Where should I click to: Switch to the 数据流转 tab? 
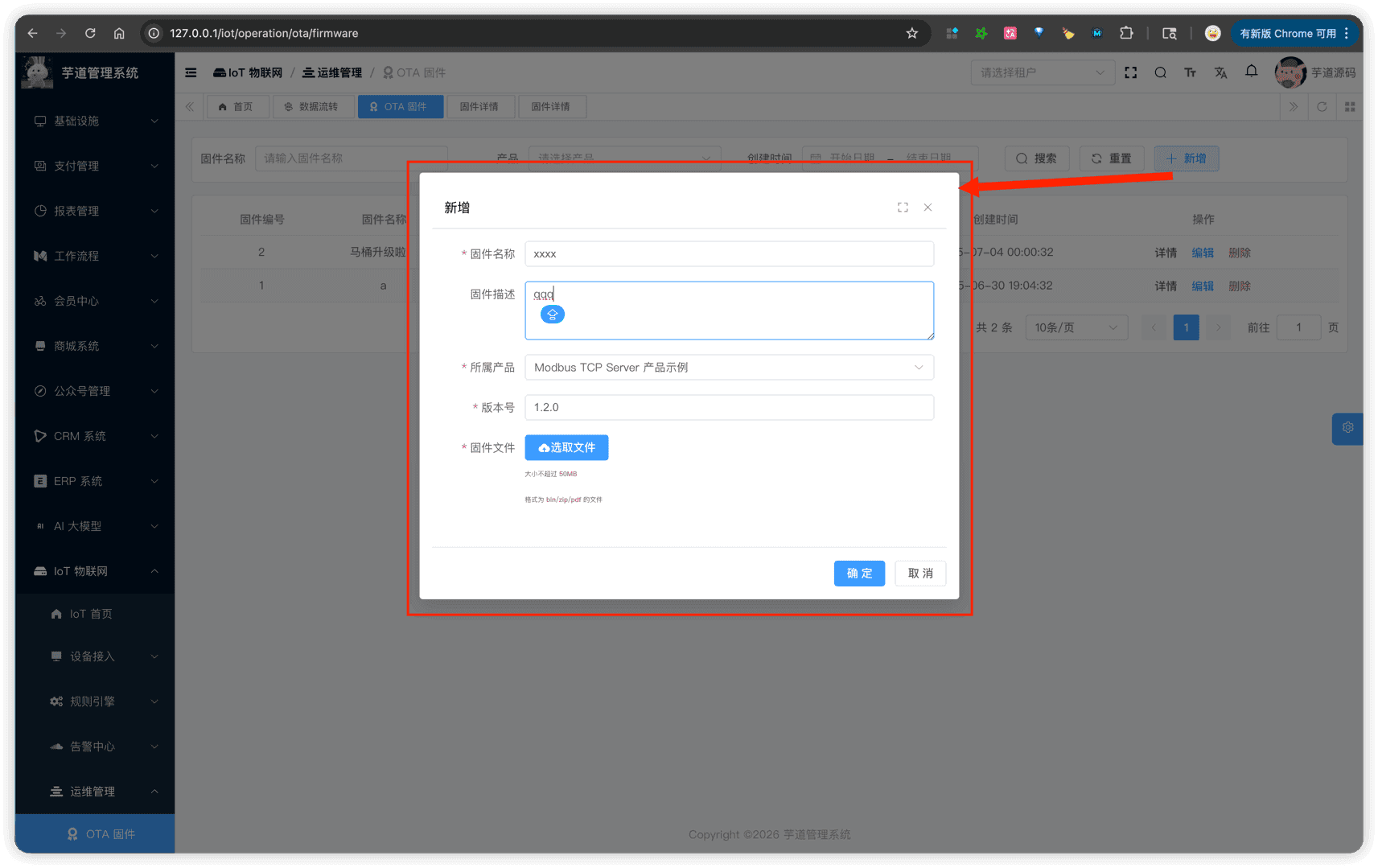click(x=311, y=107)
